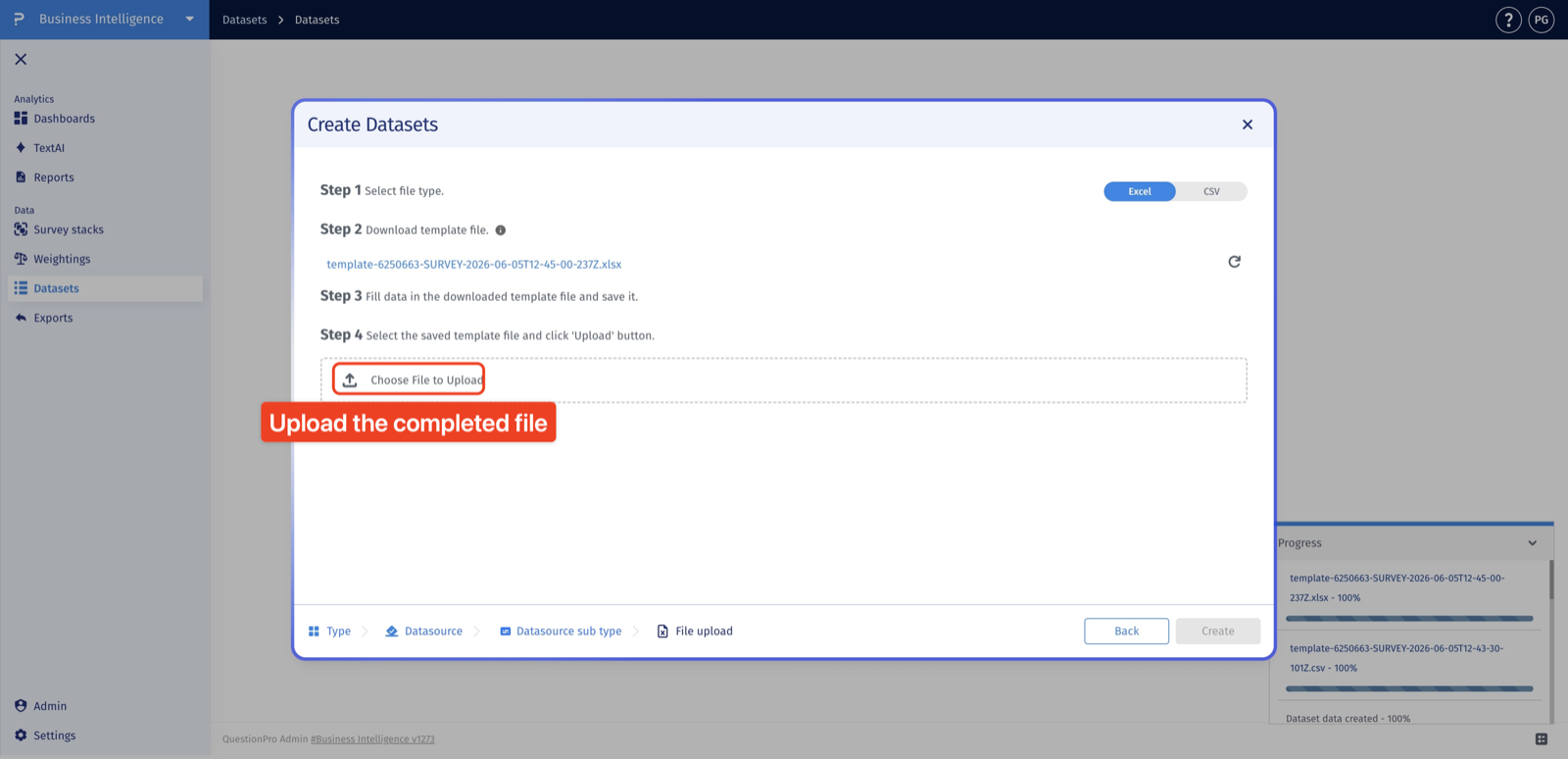This screenshot has width=1568, height=759.
Task: Click the 'Step 1 Select file type' text
Action: tap(382, 190)
